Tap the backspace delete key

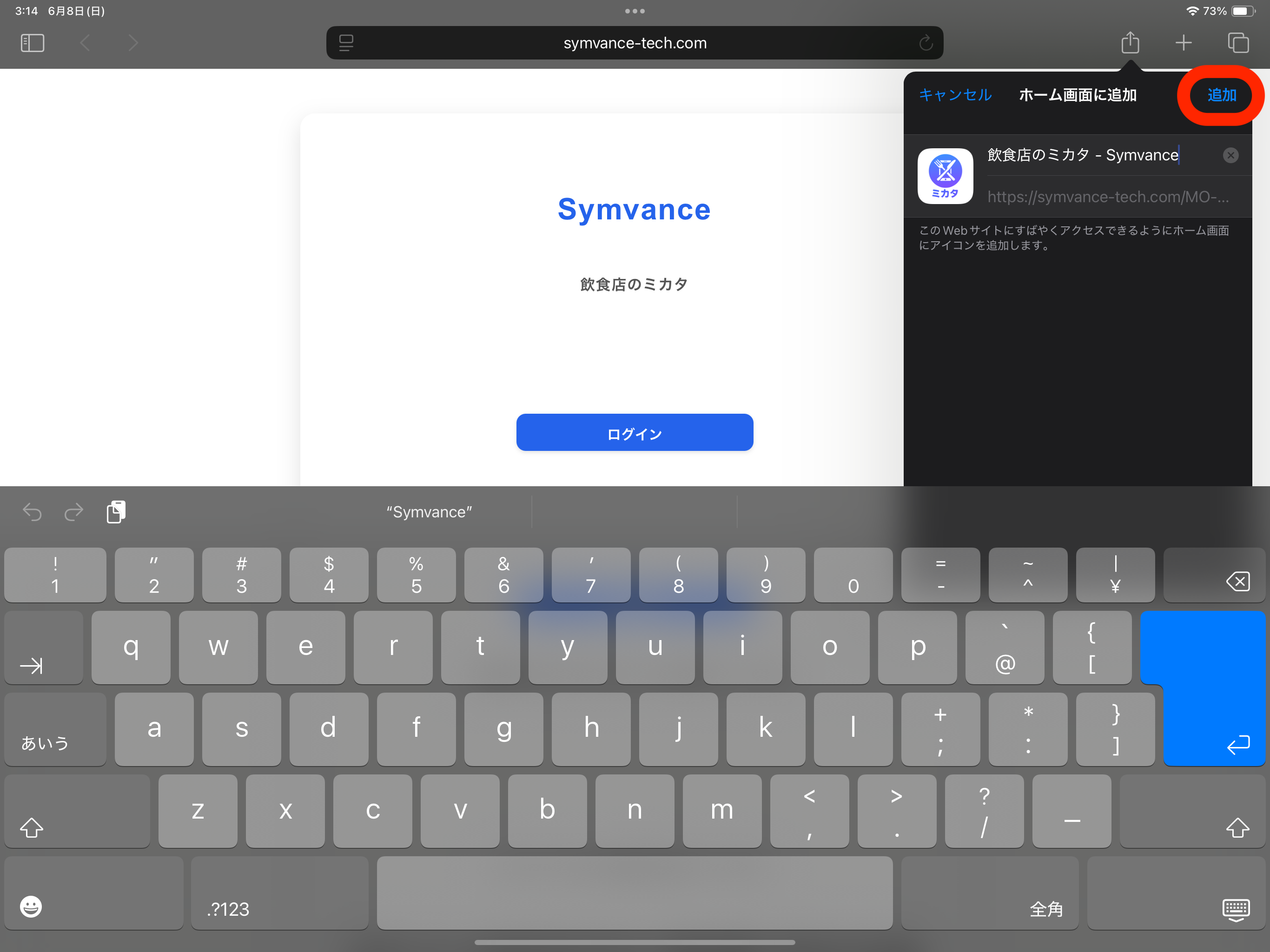tap(1214, 575)
